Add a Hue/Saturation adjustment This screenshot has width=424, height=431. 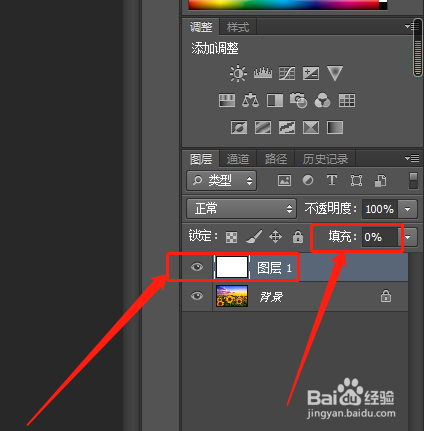tap(227, 100)
